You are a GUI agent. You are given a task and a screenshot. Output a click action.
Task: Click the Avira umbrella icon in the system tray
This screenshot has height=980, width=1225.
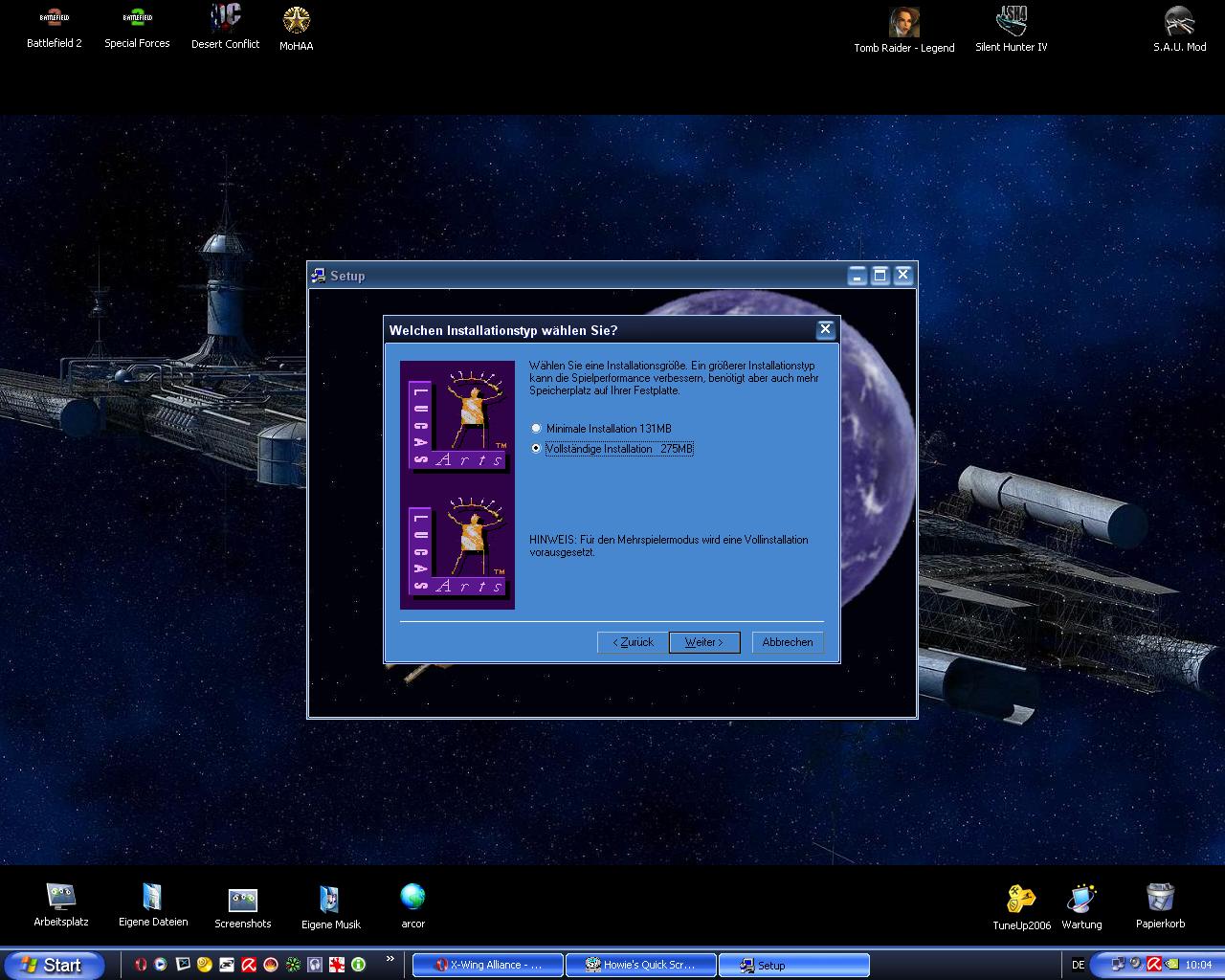click(1154, 964)
